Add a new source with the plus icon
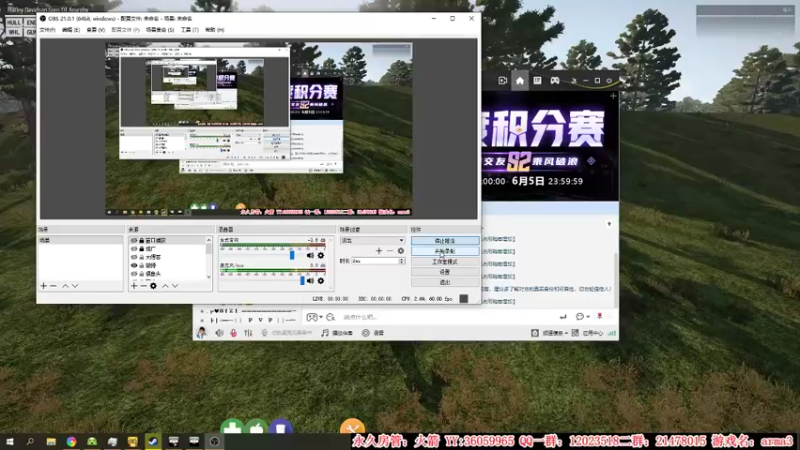The height and width of the screenshot is (450, 800). coord(134,286)
